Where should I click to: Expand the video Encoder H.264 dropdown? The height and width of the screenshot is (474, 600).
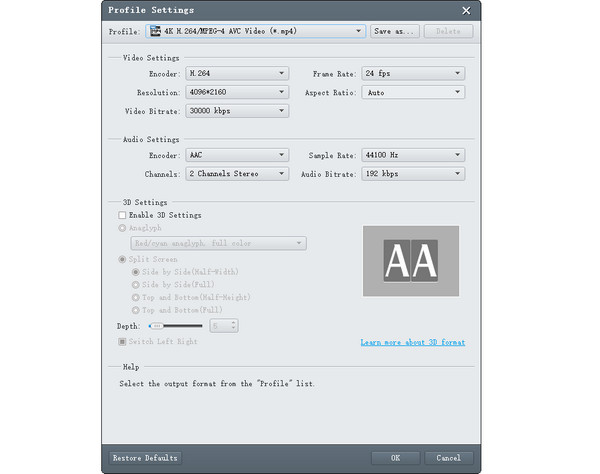coord(282,73)
